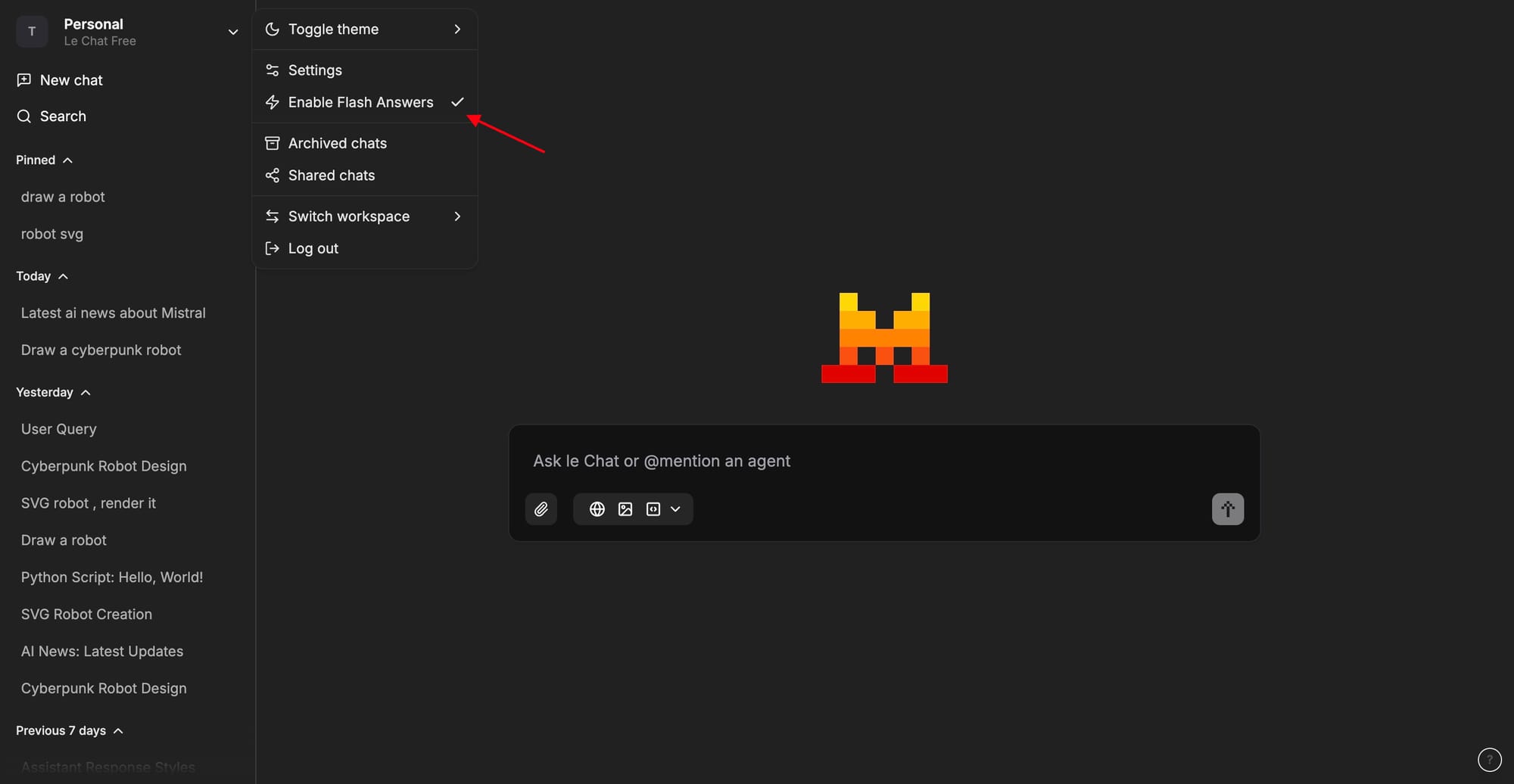1514x784 pixels.
Task: Collapse the Pinned section
Action: click(68, 160)
